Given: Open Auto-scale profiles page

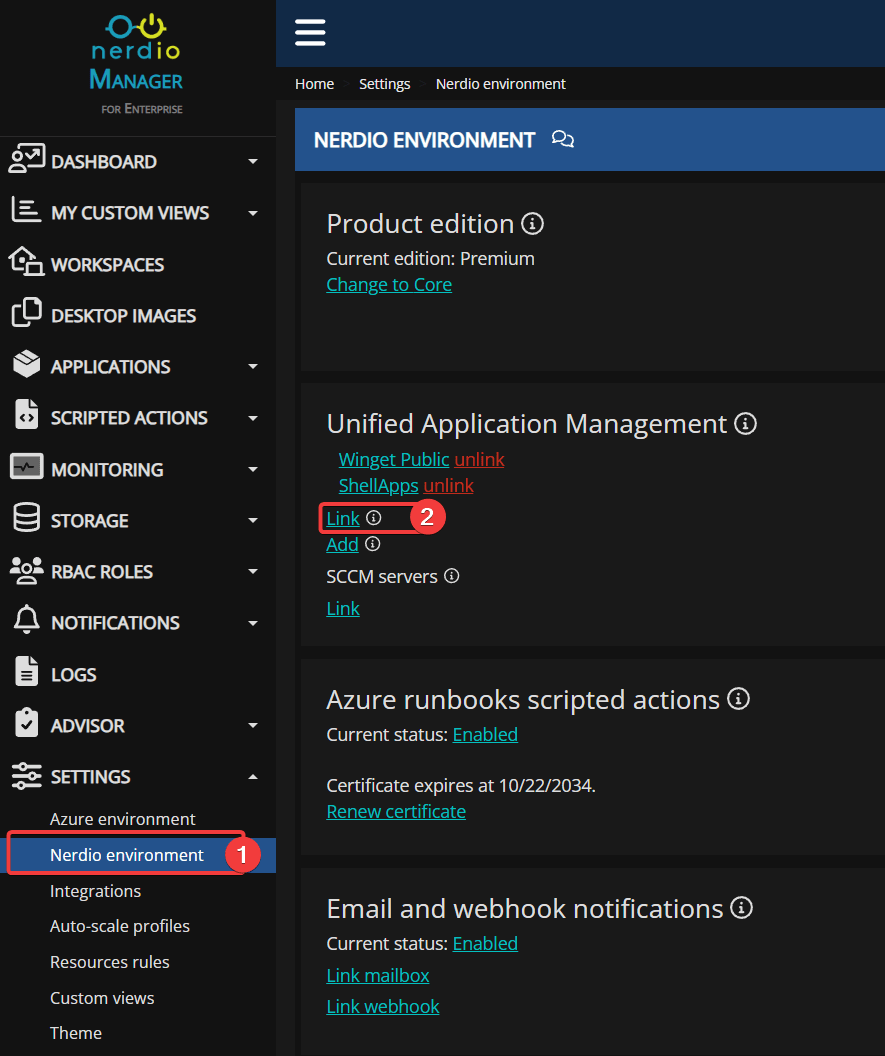Looking at the screenshot, I should click(120, 926).
